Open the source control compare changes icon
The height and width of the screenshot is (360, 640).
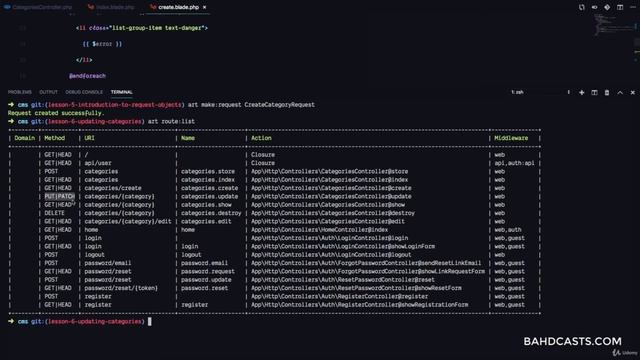582,7
